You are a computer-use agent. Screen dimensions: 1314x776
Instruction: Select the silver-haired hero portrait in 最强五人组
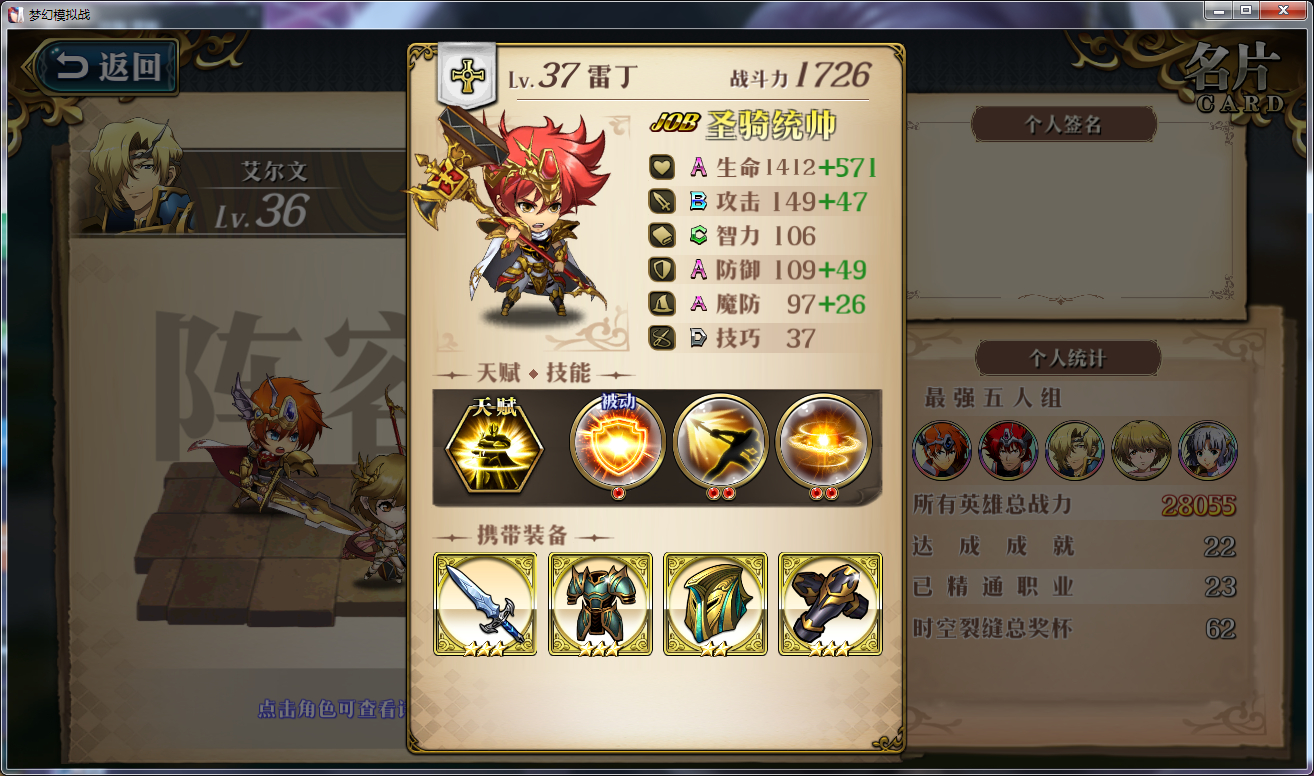[1208, 450]
